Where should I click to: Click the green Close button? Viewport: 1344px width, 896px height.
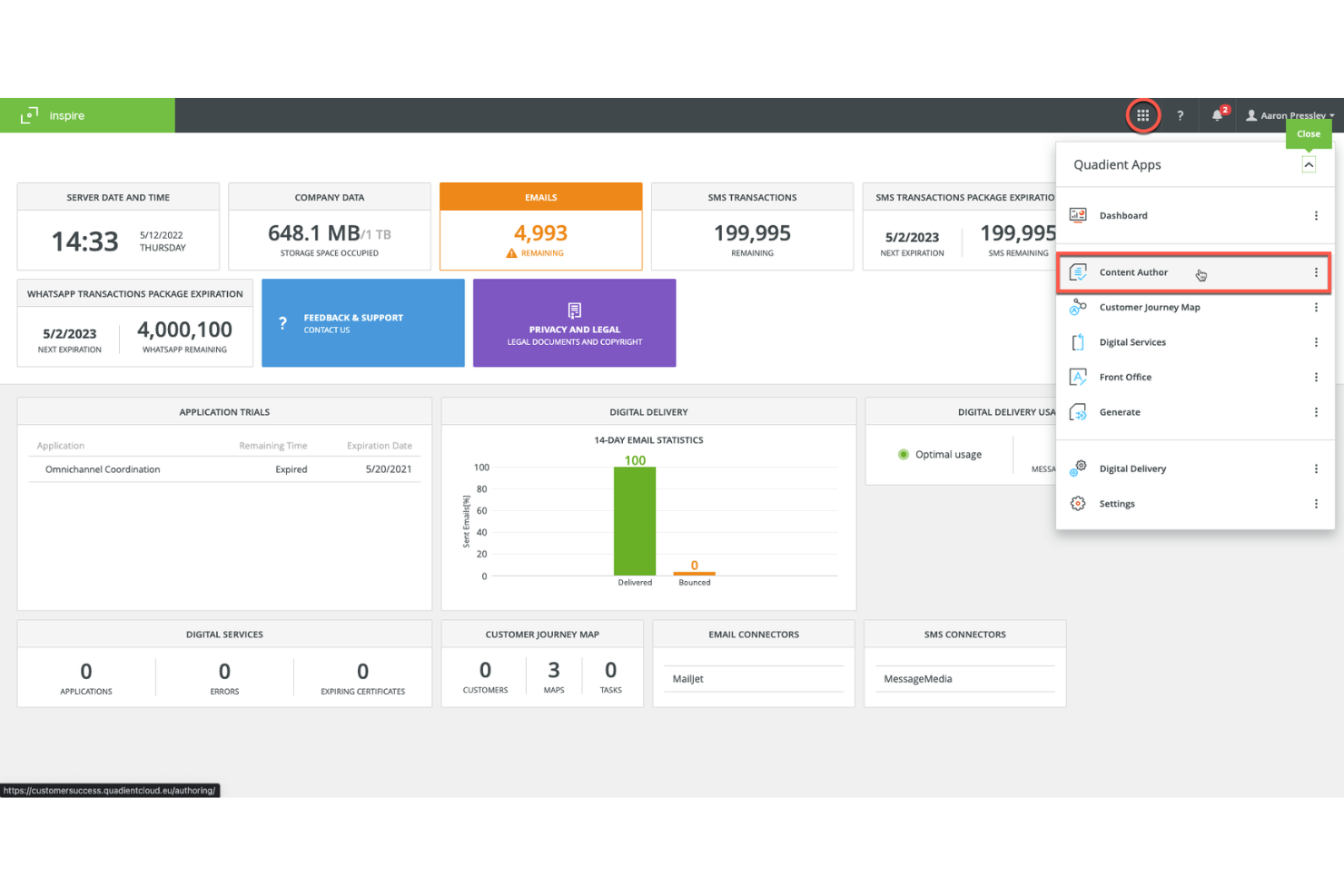(1308, 133)
